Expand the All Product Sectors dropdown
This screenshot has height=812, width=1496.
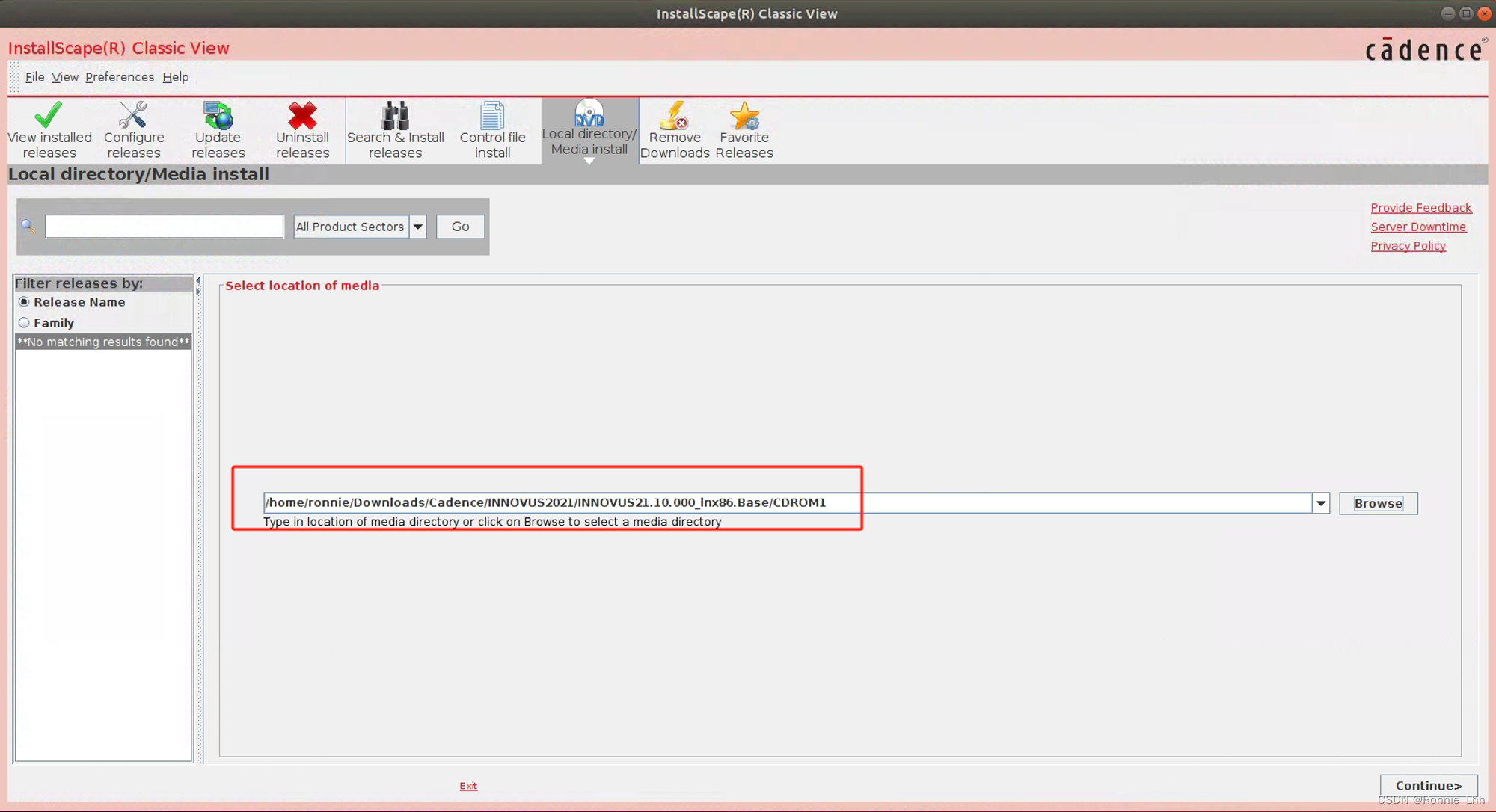418,227
